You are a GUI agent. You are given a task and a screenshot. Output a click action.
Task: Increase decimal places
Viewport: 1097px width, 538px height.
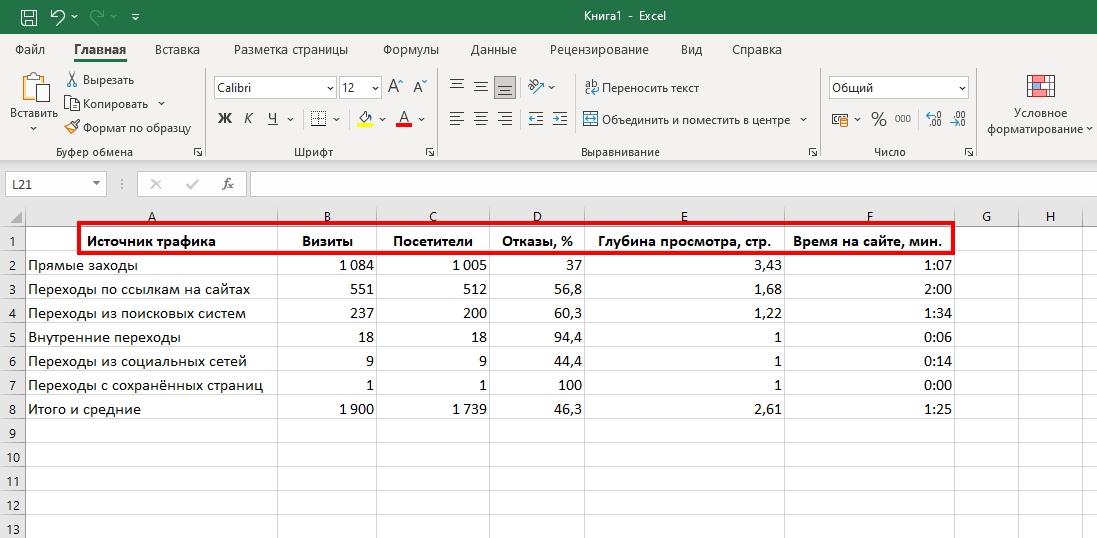[934, 119]
